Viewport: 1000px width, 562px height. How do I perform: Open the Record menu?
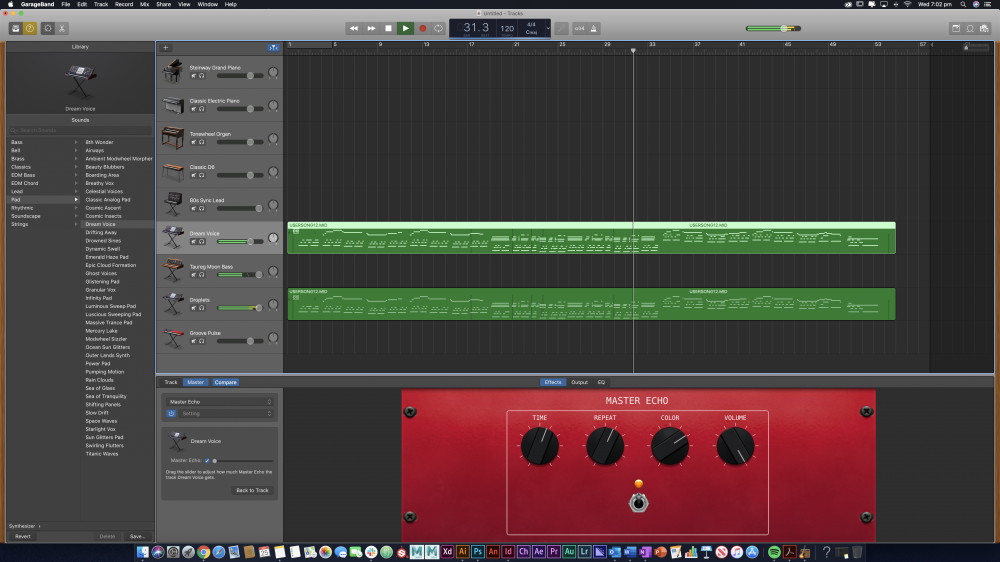[124, 4]
